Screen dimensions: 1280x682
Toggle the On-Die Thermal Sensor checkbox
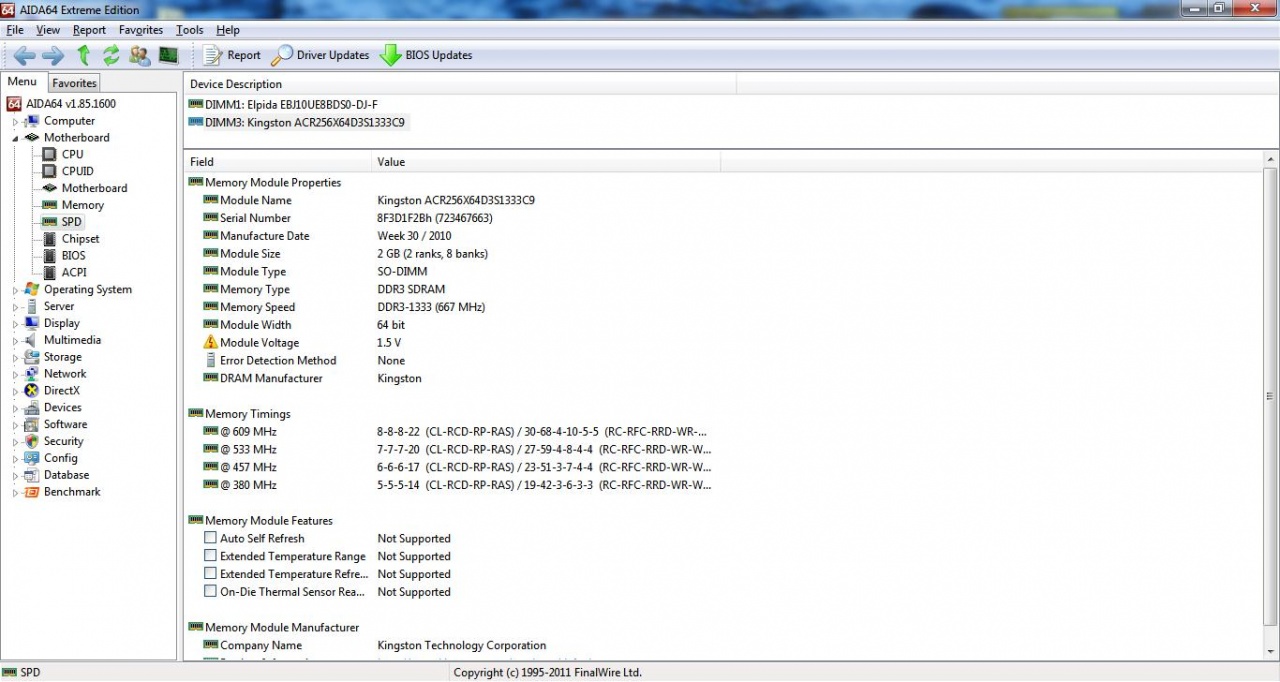click(210, 592)
